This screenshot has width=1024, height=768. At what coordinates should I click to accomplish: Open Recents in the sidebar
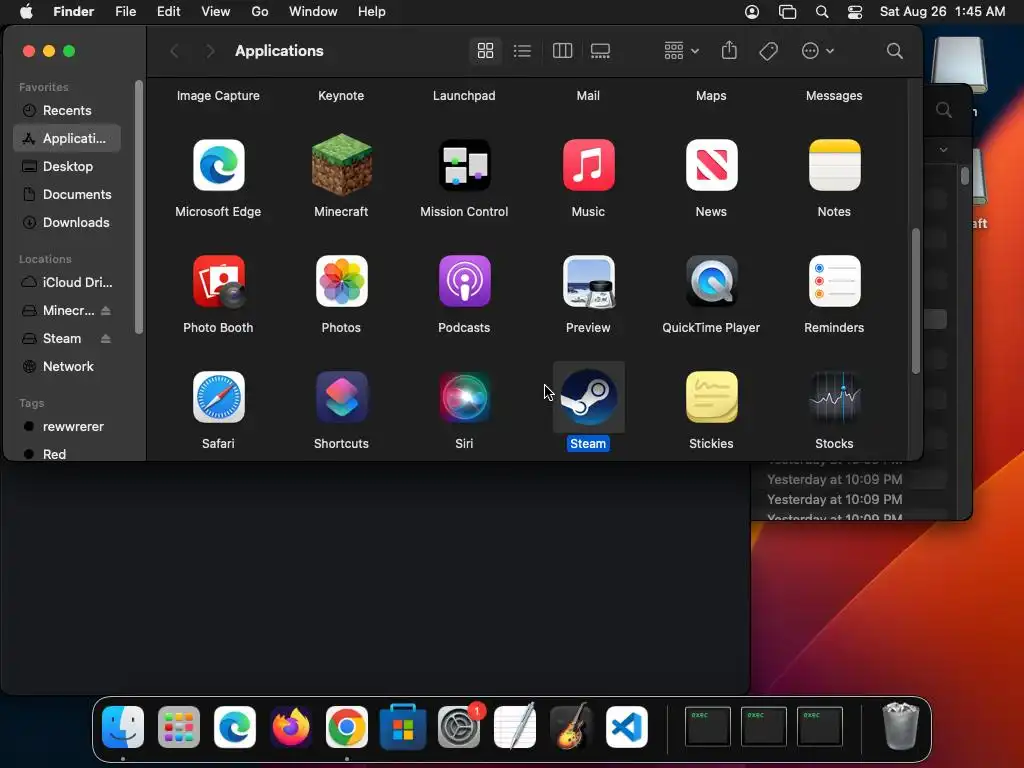pos(67,110)
